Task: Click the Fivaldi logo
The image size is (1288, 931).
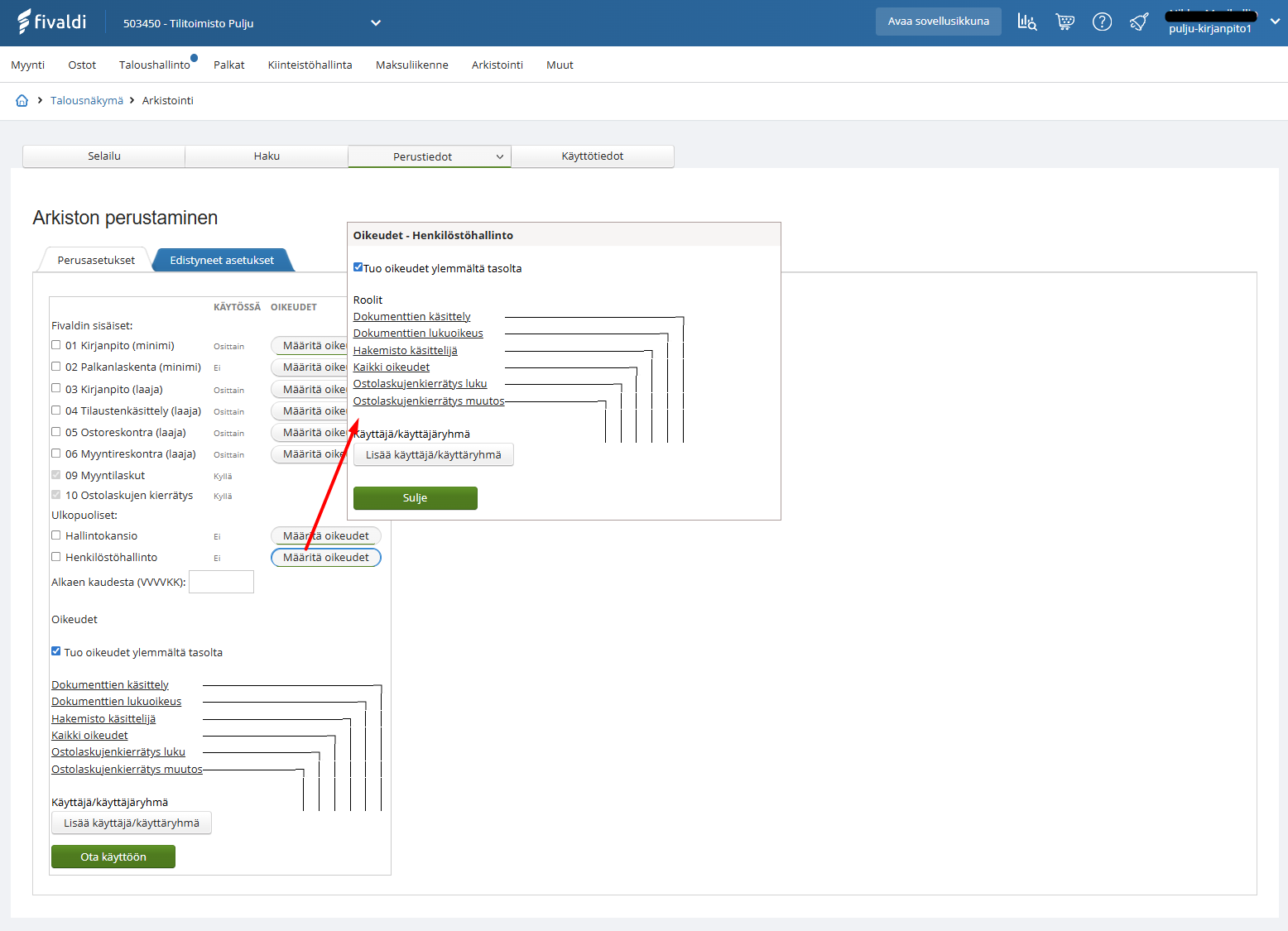Action: (x=51, y=22)
